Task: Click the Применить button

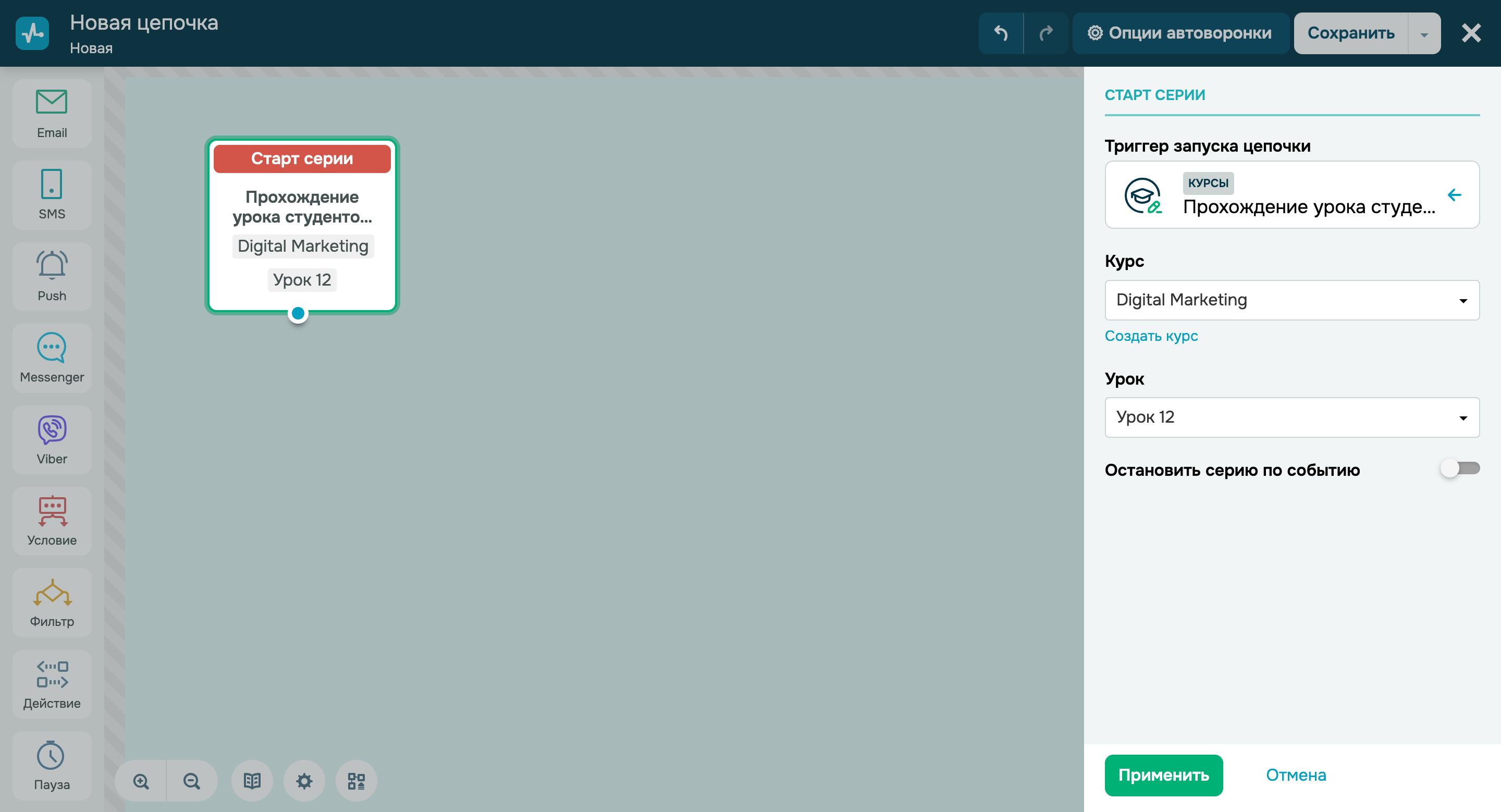Action: [x=1163, y=774]
